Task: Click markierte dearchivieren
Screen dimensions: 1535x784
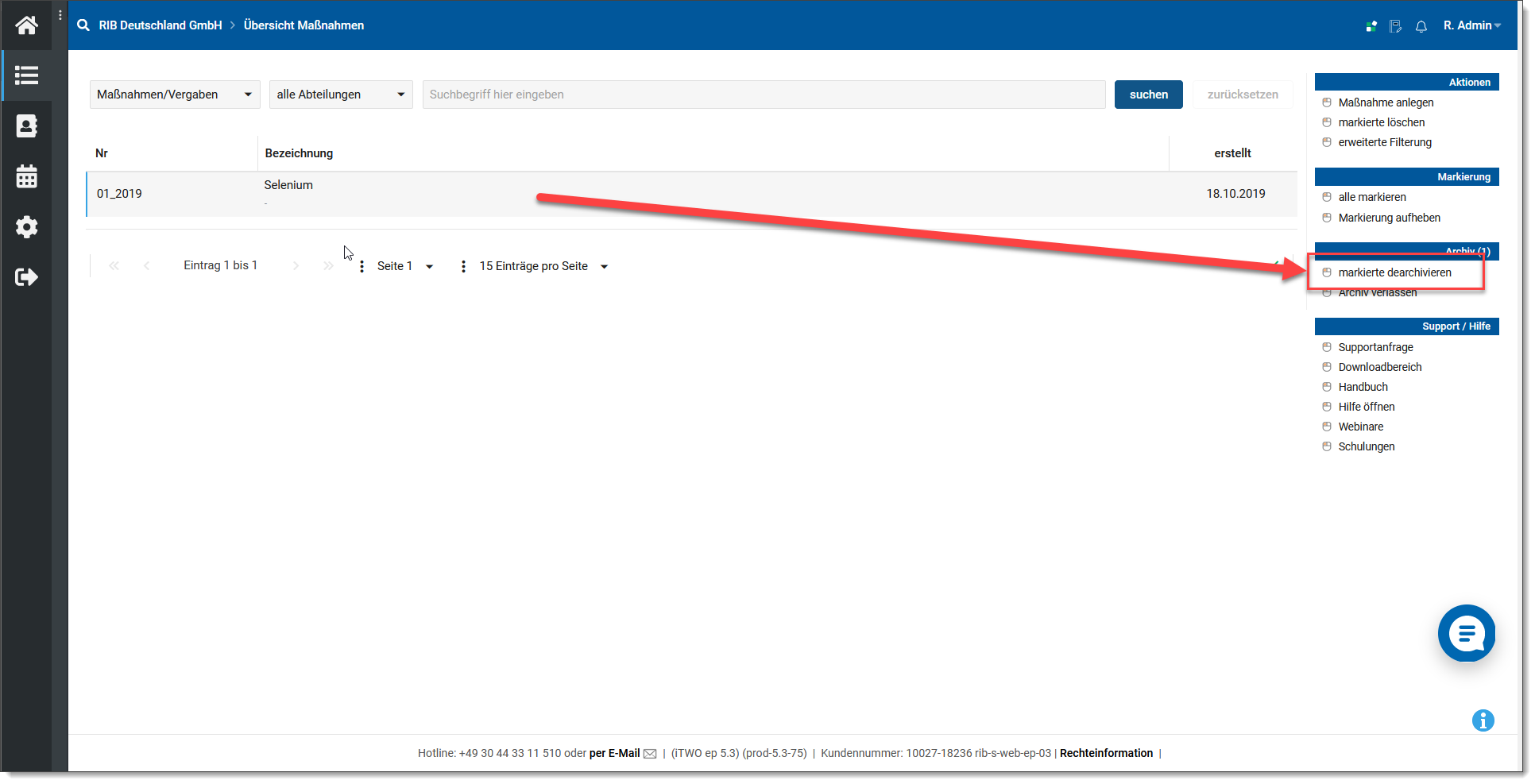Action: click(1394, 272)
